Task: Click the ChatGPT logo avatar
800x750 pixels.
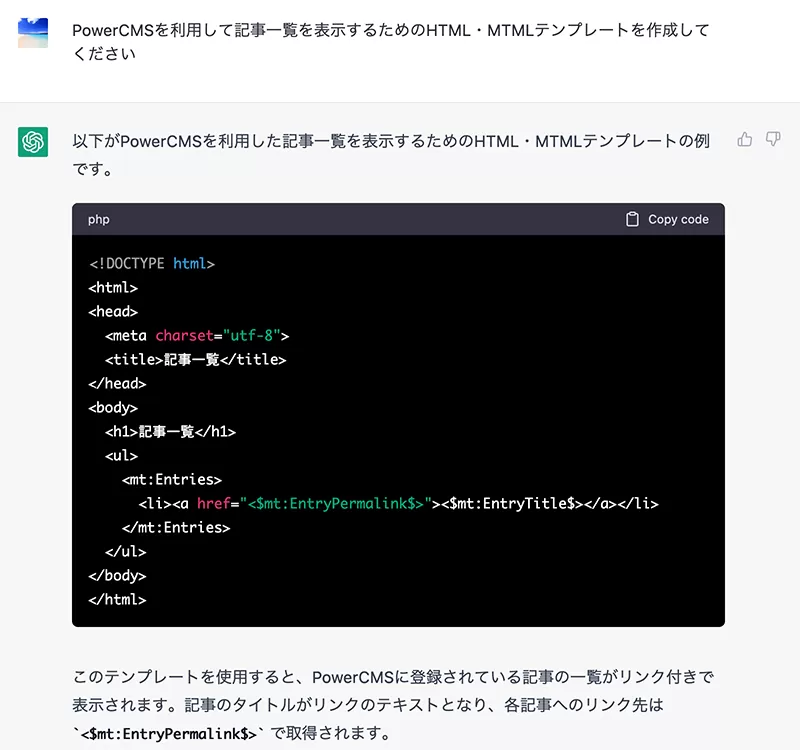Action: [x=33, y=142]
